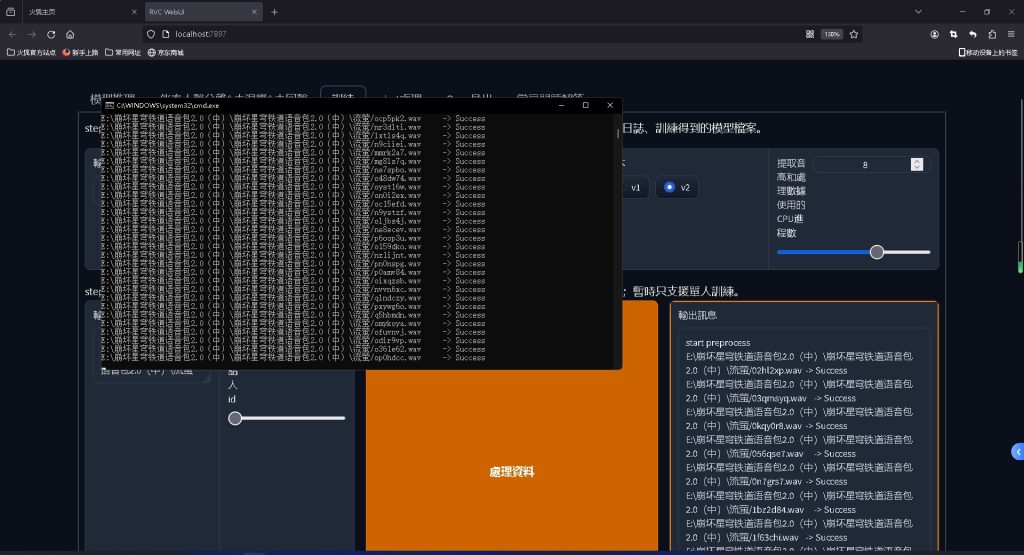Minimize the cmd.exe window
The width and height of the screenshot is (1024, 555).
(561, 105)
